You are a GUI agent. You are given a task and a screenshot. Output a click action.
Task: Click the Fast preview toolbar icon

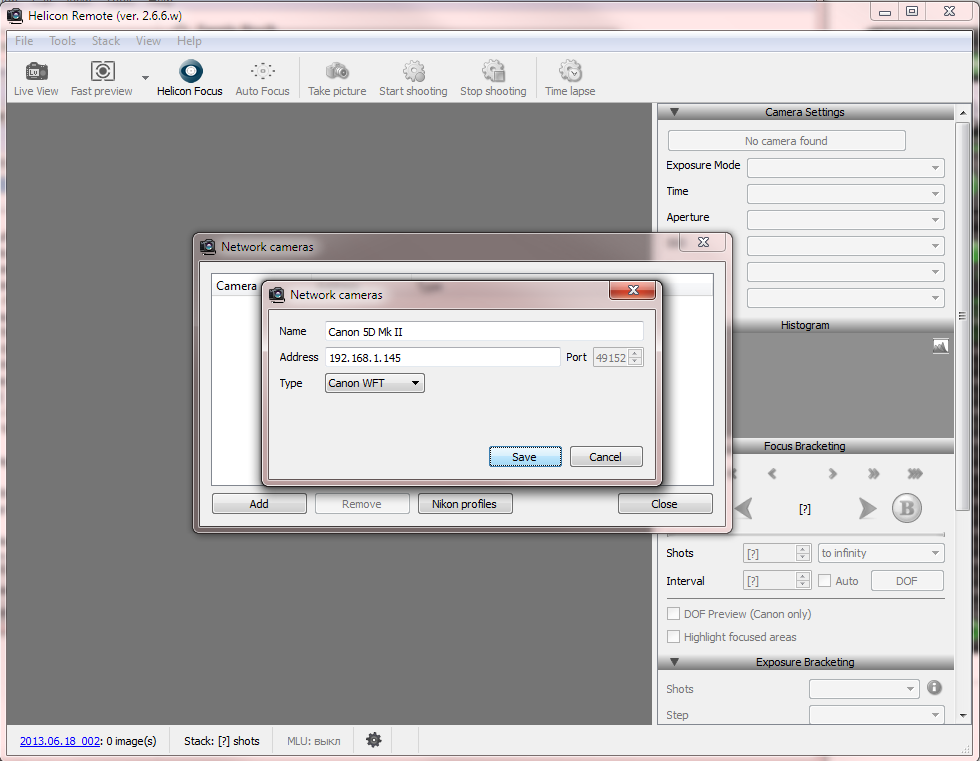coord(102,78)
